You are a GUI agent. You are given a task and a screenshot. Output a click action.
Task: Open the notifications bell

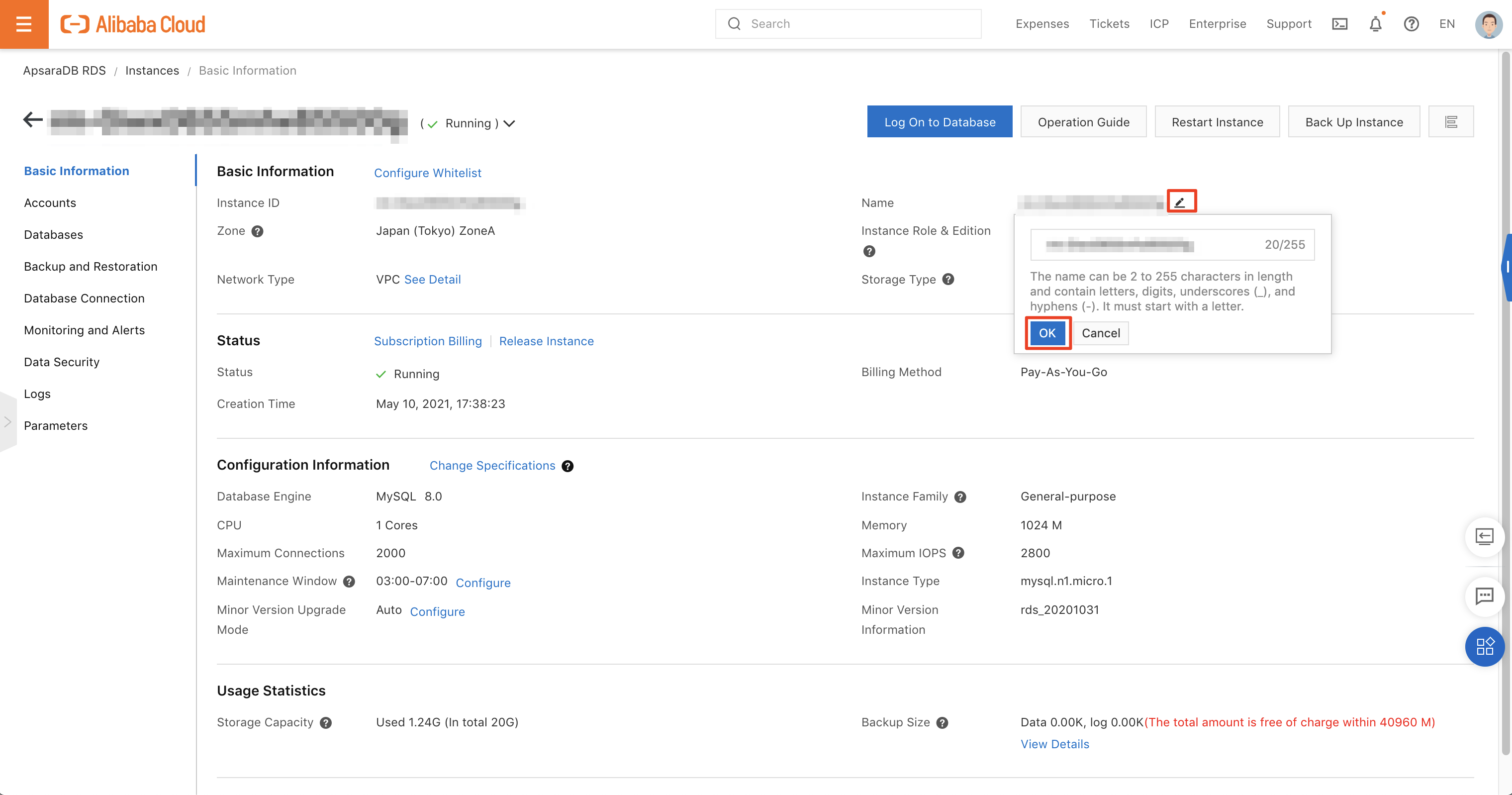click(x=1375, y=24)
